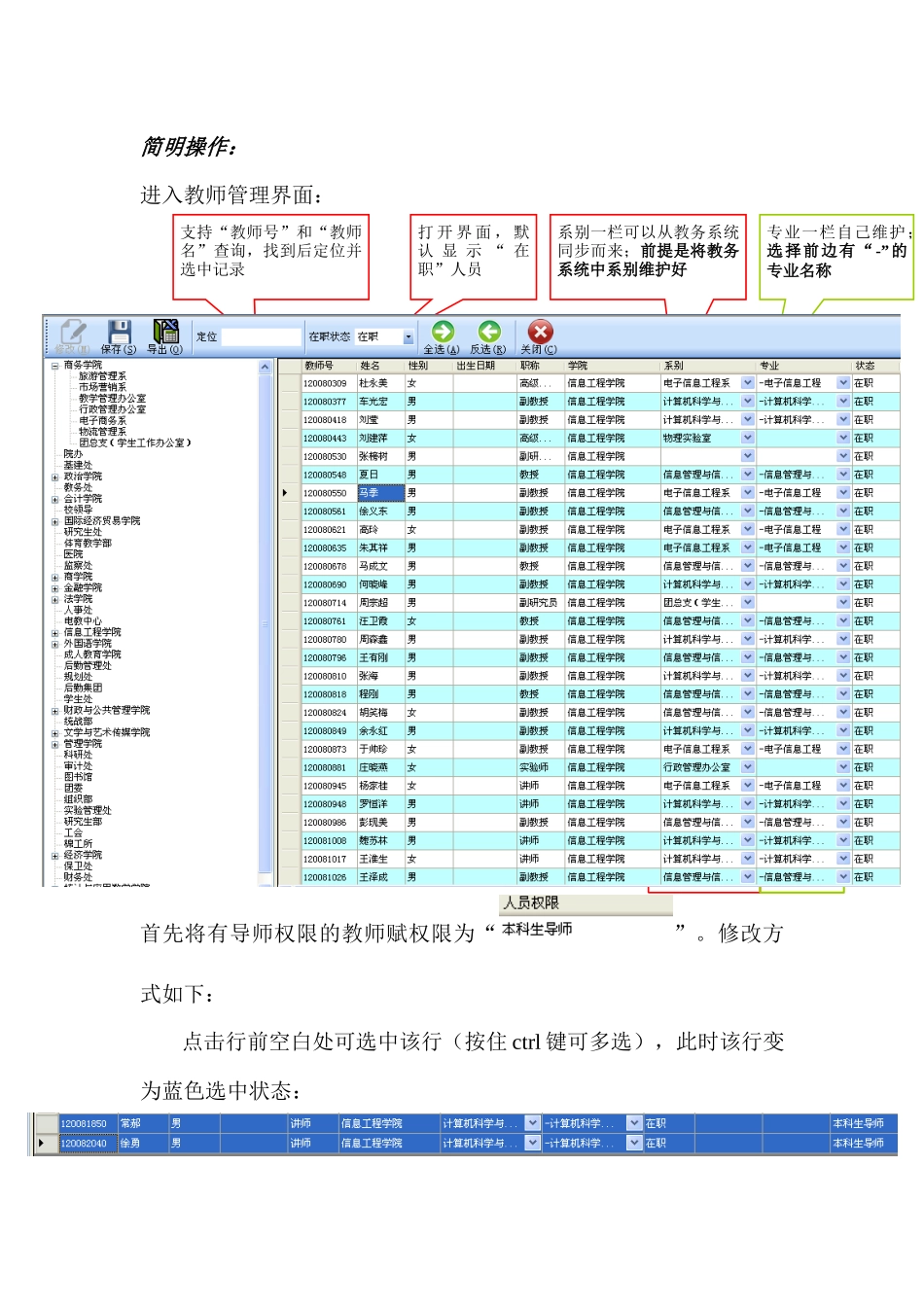Click the 反选 (R) invert selection icon
This screenshot has height=1307, width=924.
click(x=489, y=332)
